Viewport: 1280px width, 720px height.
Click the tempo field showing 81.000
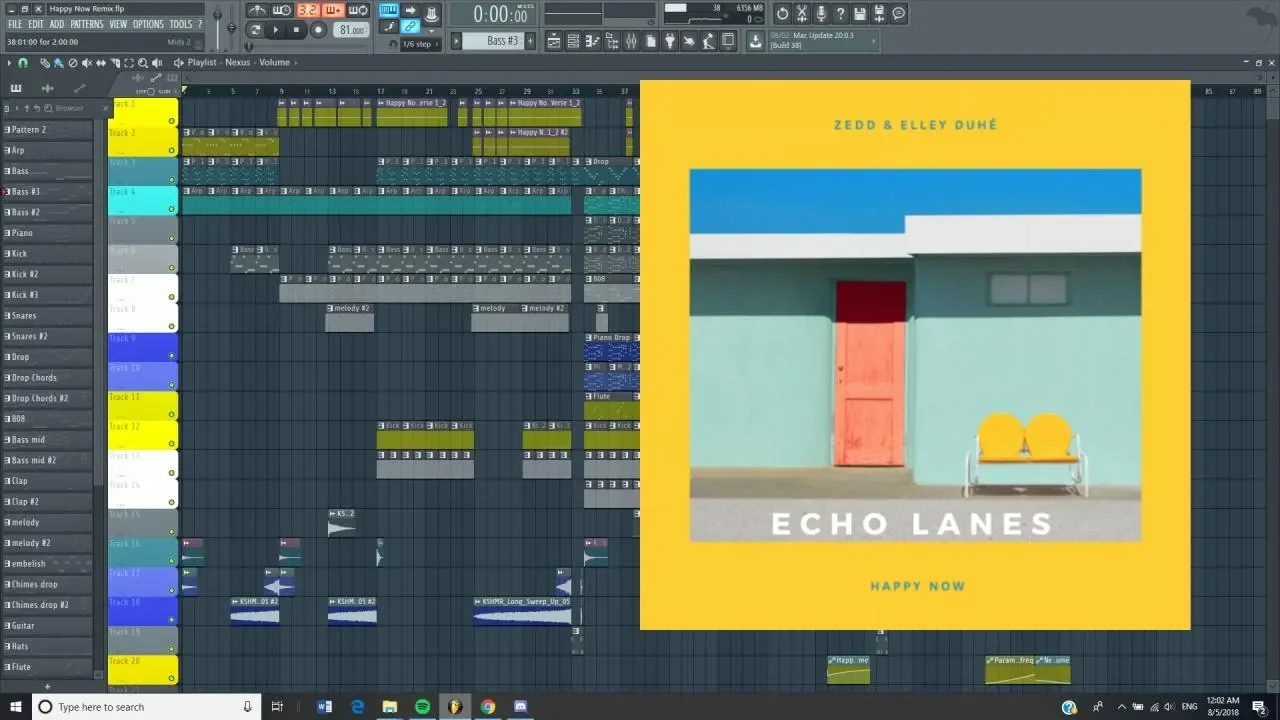[x=351, y=30]
